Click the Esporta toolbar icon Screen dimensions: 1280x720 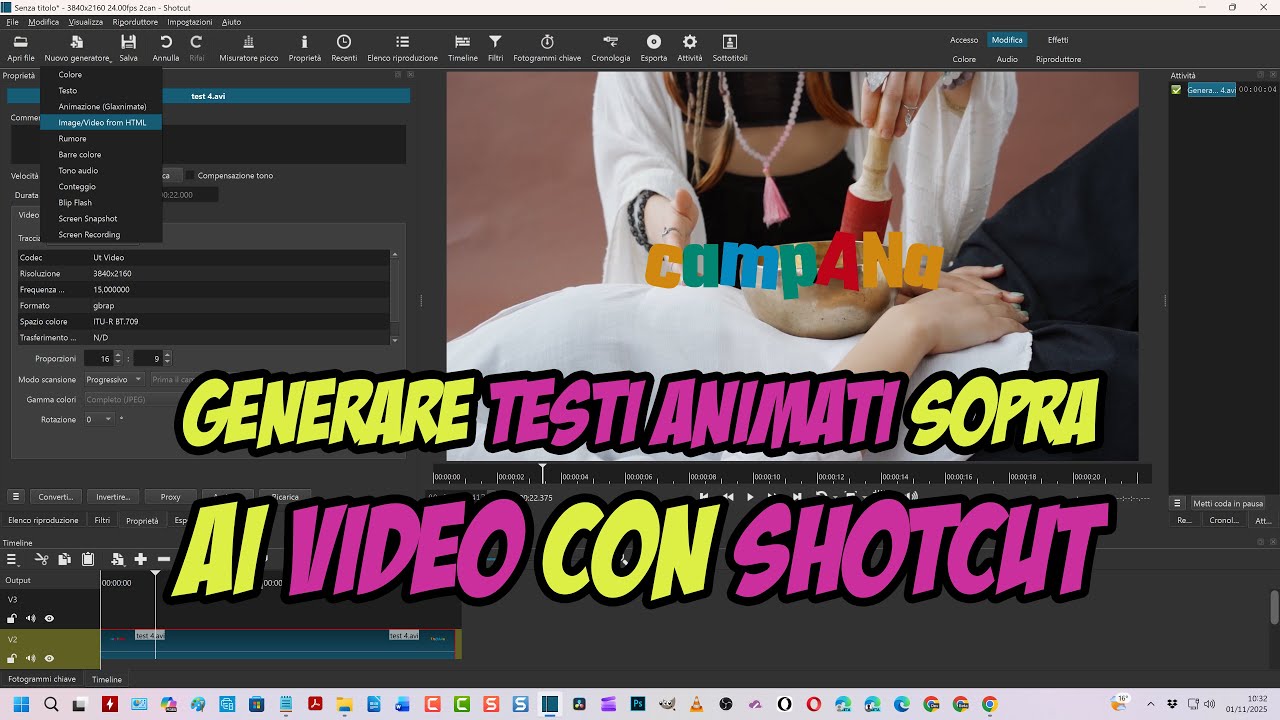pyautogui.click(x=654, y=47)
